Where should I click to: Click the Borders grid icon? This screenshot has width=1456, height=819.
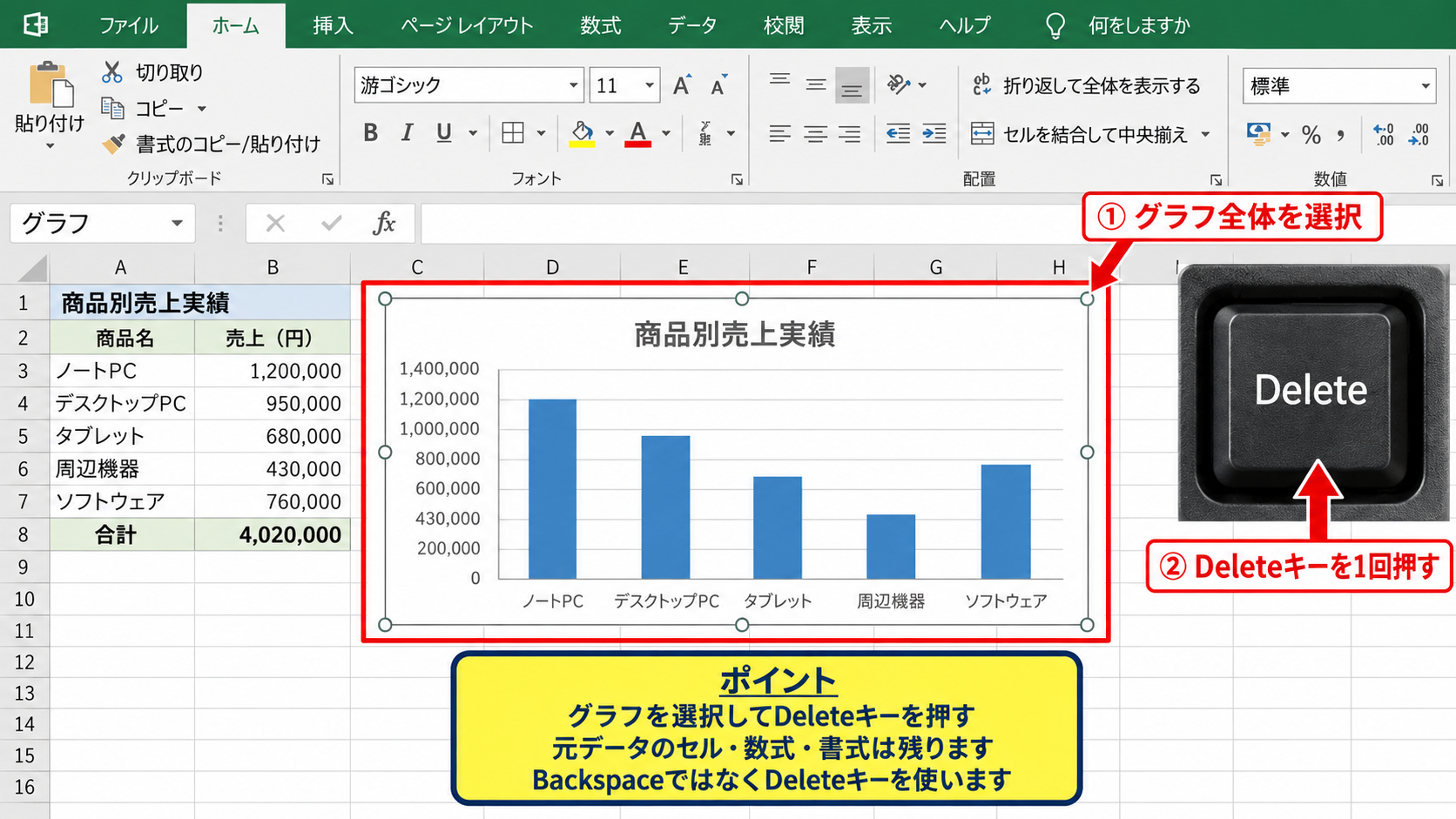[513, 133]
